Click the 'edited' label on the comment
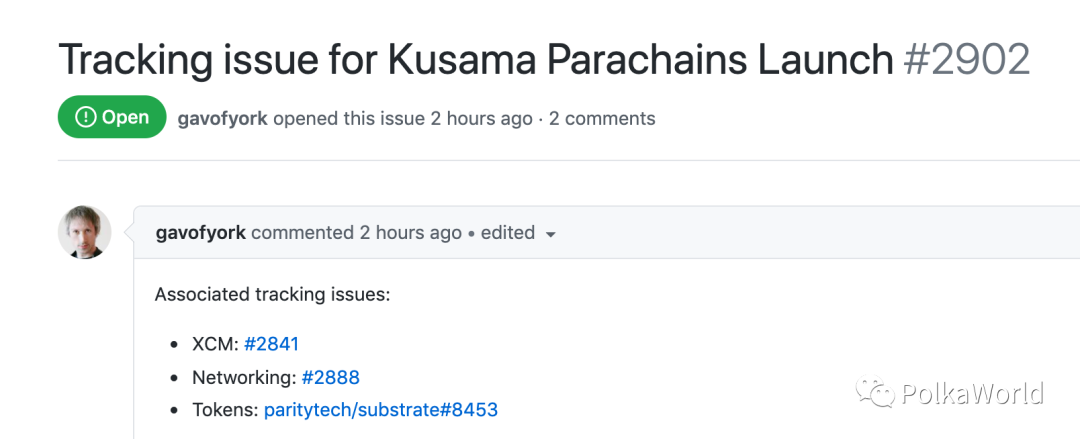This screenshot has height=439, width=1080. point(507,233)
